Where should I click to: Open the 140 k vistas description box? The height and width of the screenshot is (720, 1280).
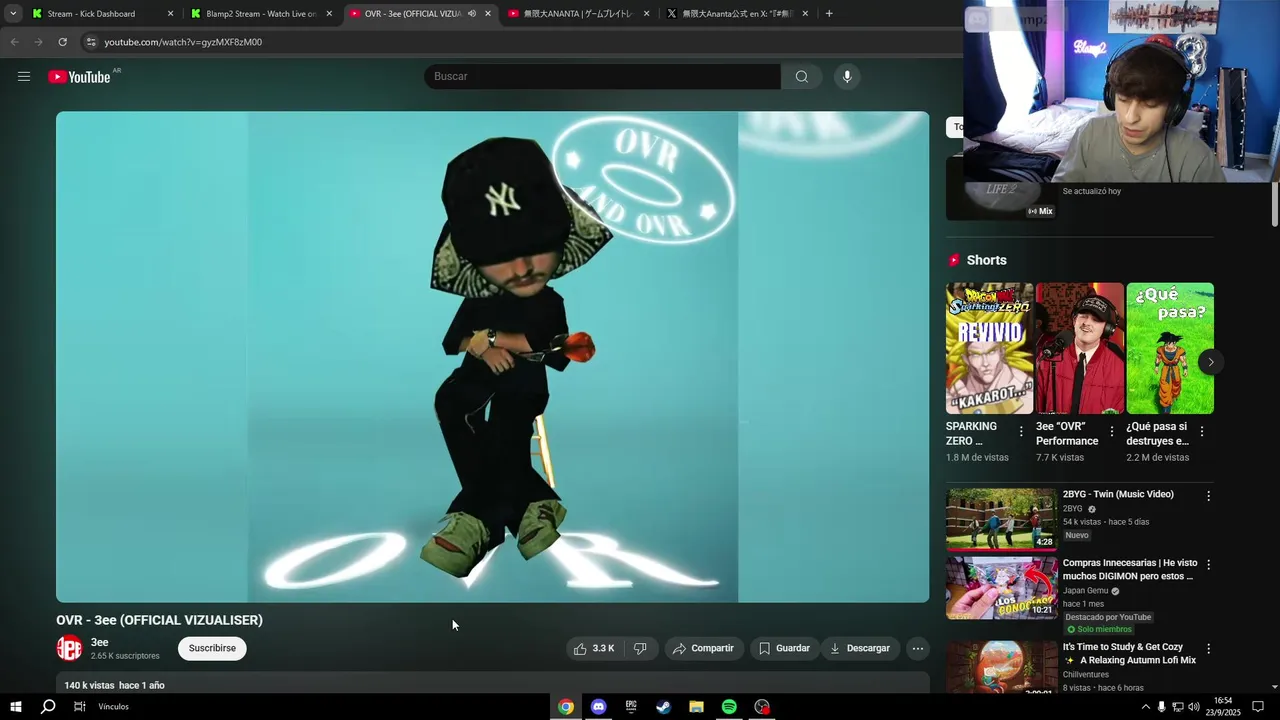tap(492, 685)
